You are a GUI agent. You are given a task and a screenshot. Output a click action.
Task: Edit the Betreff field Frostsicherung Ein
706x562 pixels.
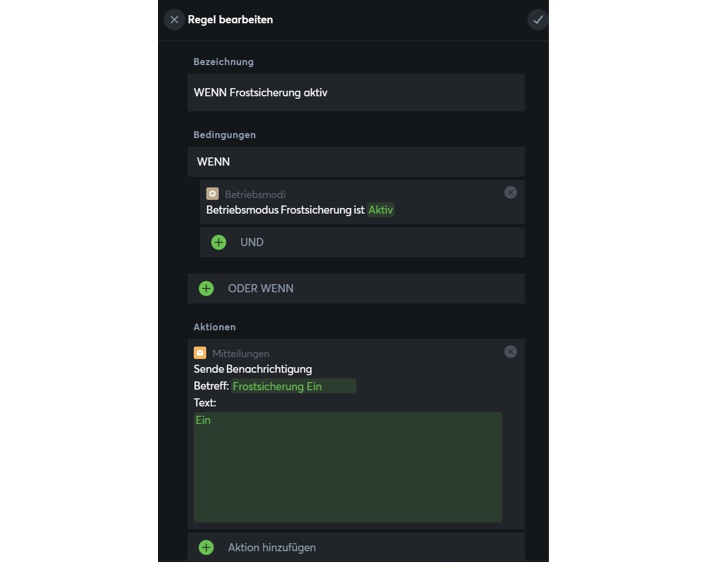pyautogui.click(x=293, y=386)
